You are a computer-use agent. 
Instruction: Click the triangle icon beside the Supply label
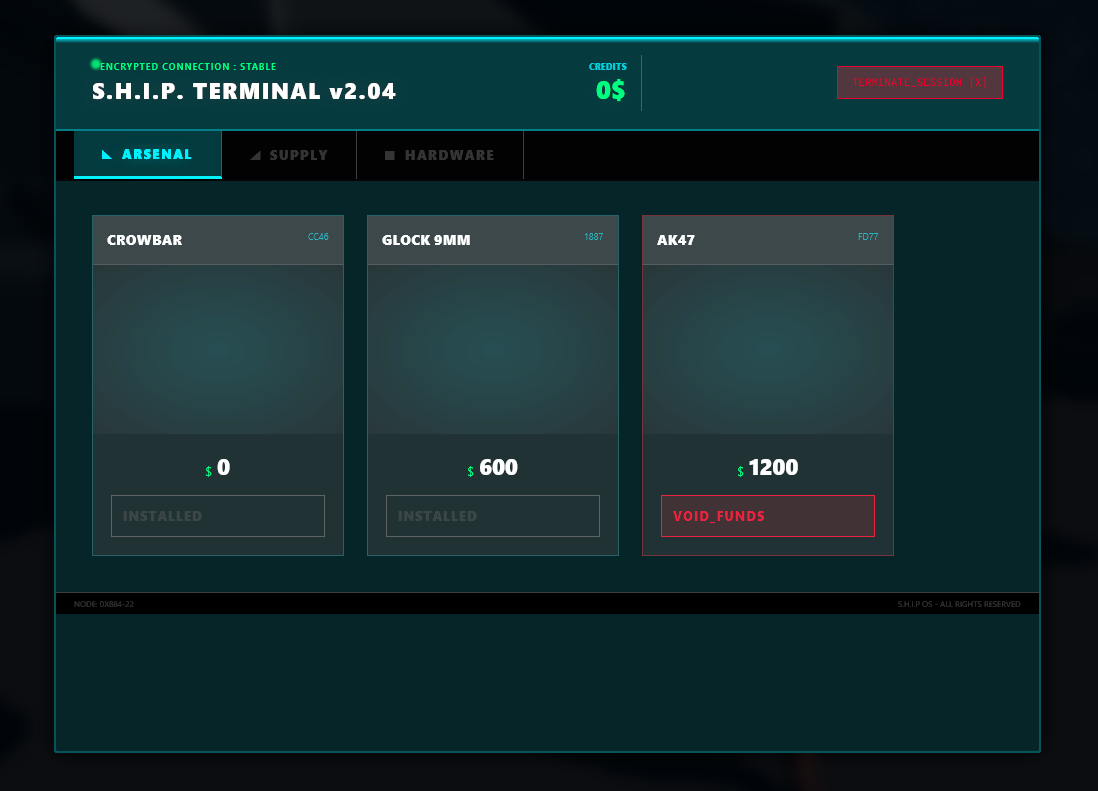click(255, 155)
